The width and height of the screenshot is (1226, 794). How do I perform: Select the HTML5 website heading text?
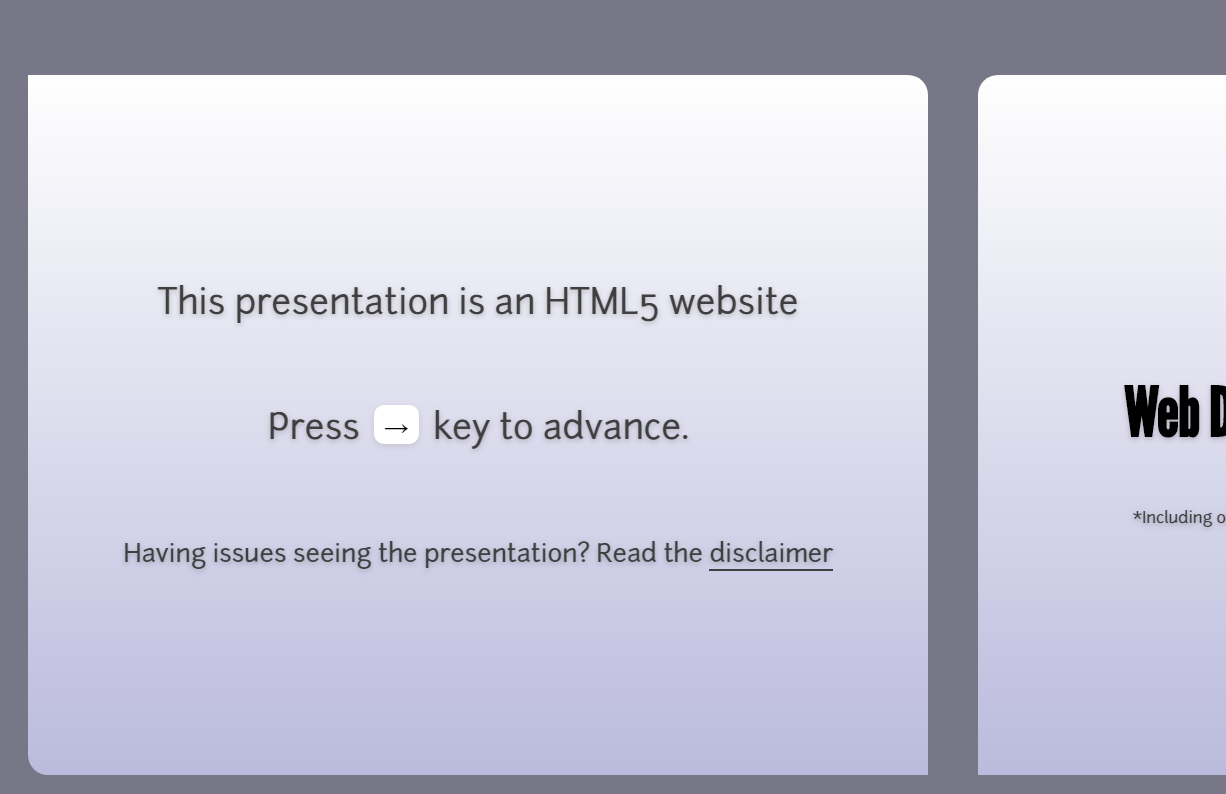(478, 301)
